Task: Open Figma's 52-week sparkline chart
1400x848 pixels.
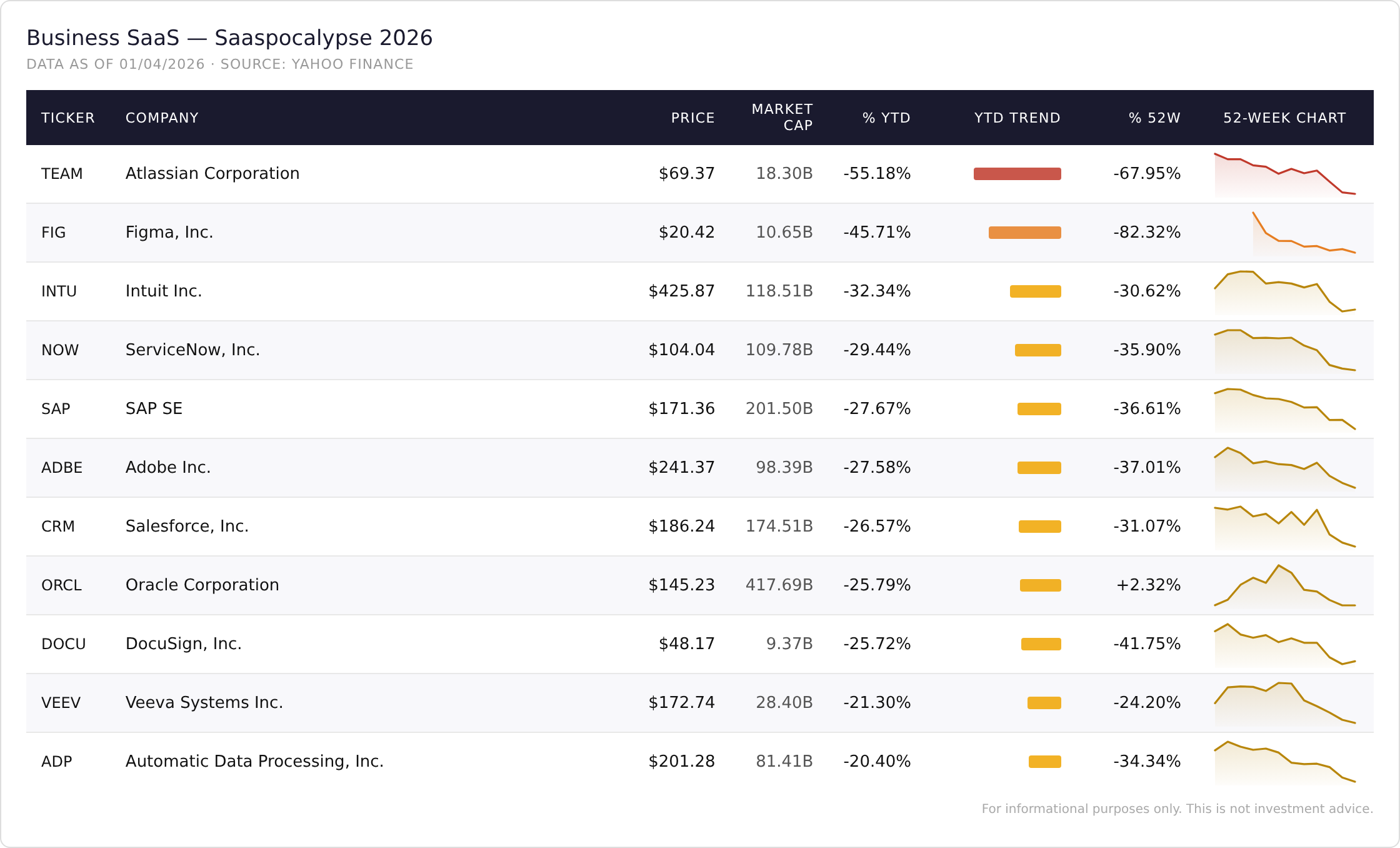Action: (1304, 233)
